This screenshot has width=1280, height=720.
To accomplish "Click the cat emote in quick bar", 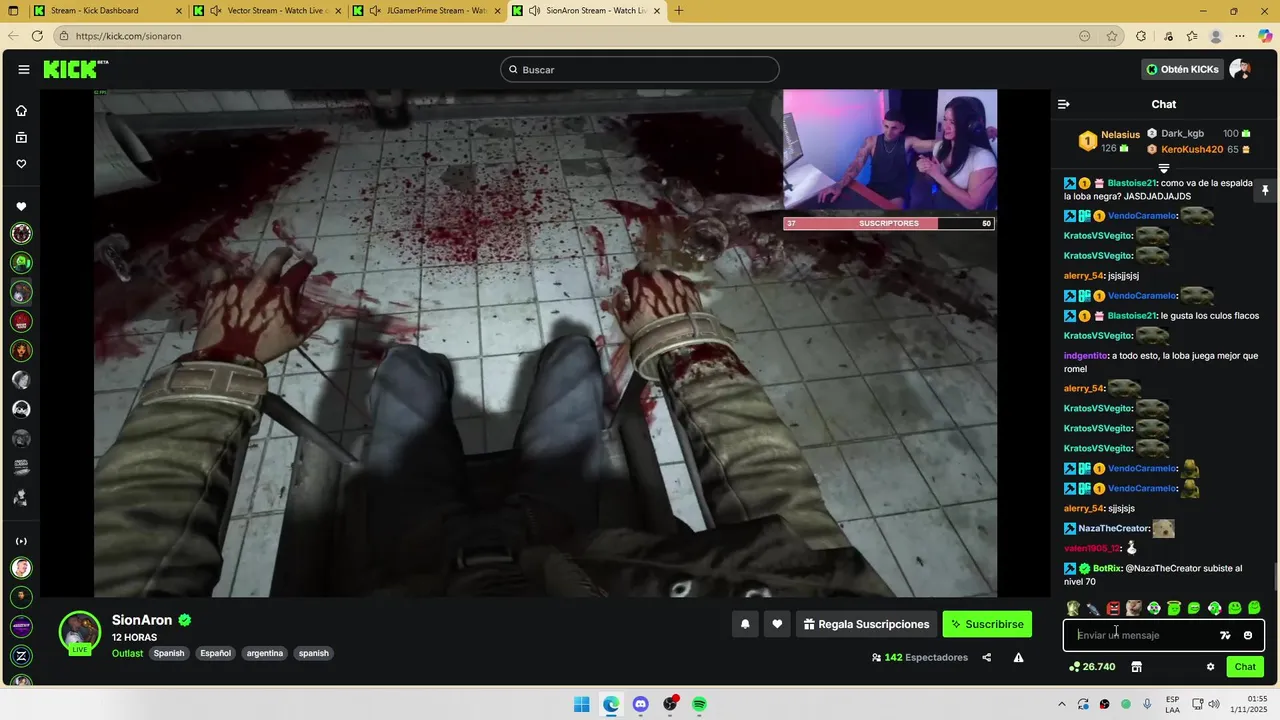I will tap(1133, 608).
